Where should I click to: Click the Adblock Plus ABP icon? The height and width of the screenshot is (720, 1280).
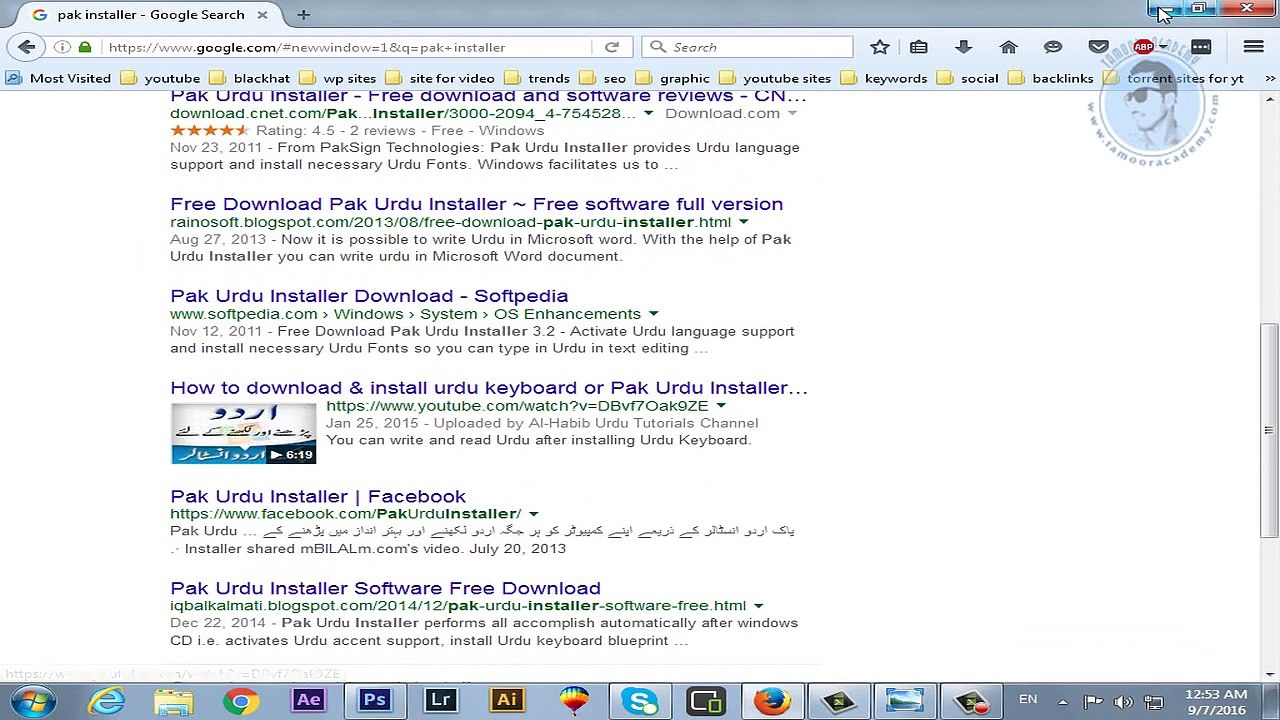tap(1143, 47)
